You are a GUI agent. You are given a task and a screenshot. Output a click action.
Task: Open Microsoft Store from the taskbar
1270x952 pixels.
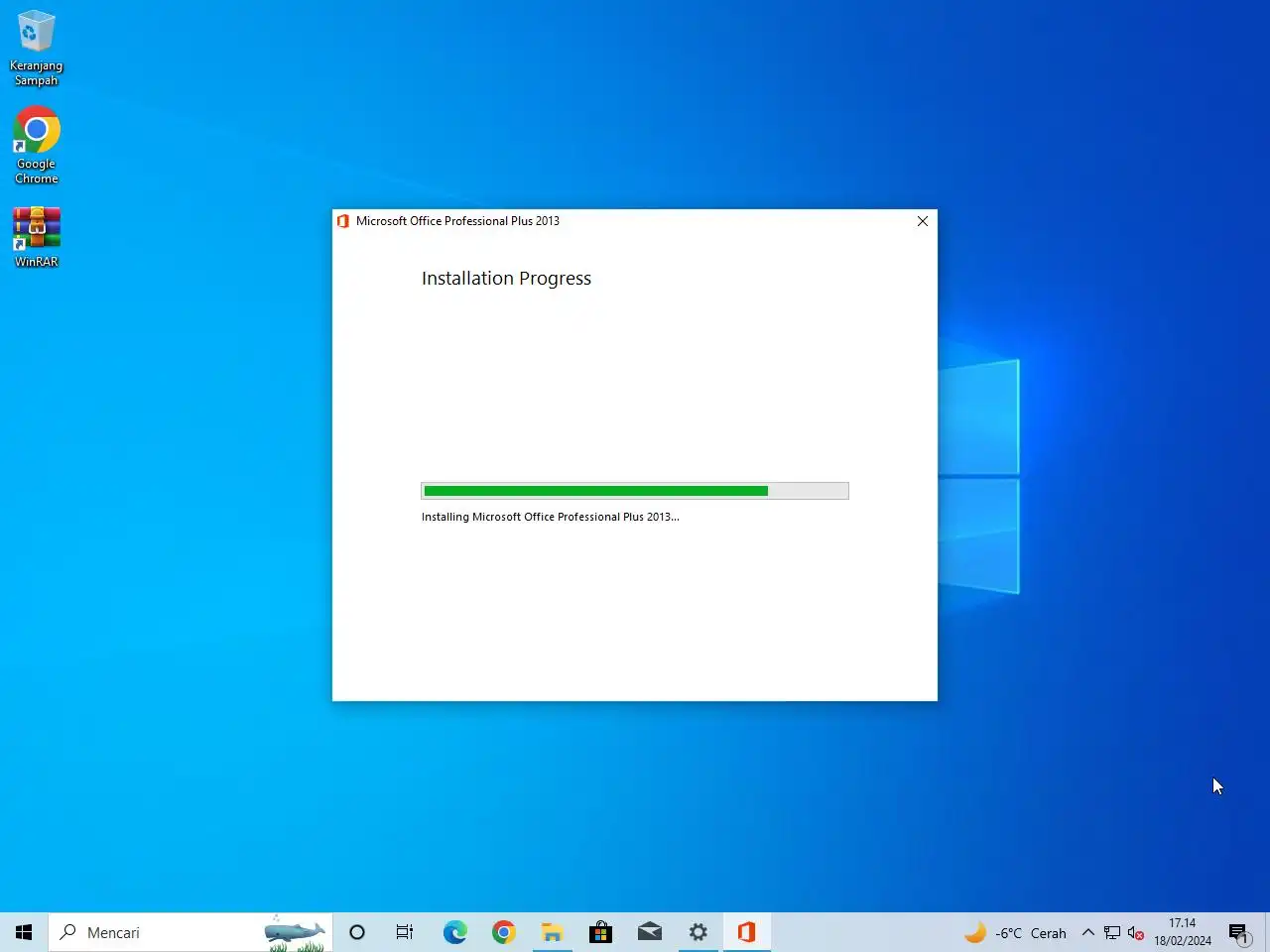pyautogui.click(x=600, y=932)
